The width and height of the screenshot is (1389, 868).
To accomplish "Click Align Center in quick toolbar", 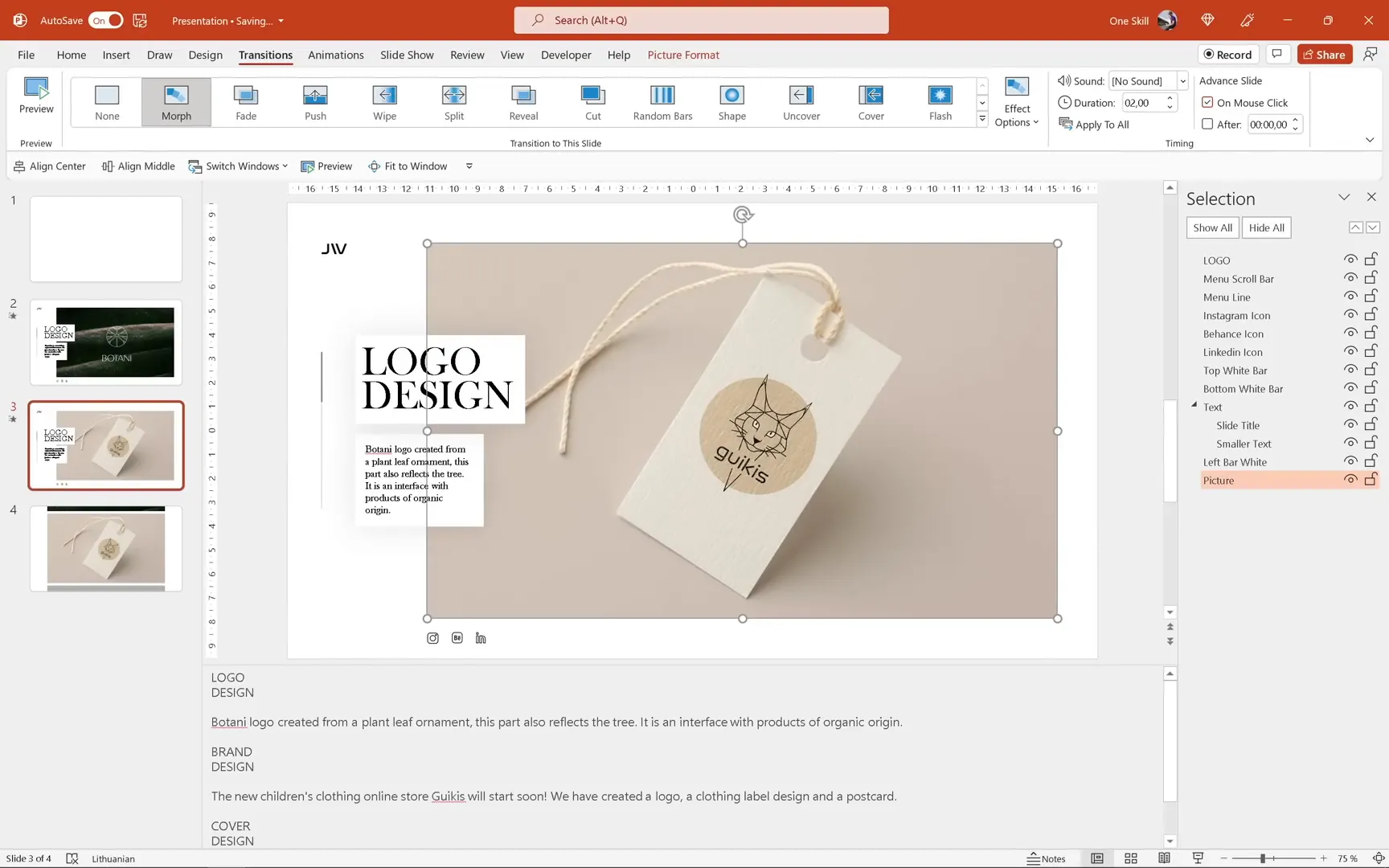I will click(x=50, y=166).
